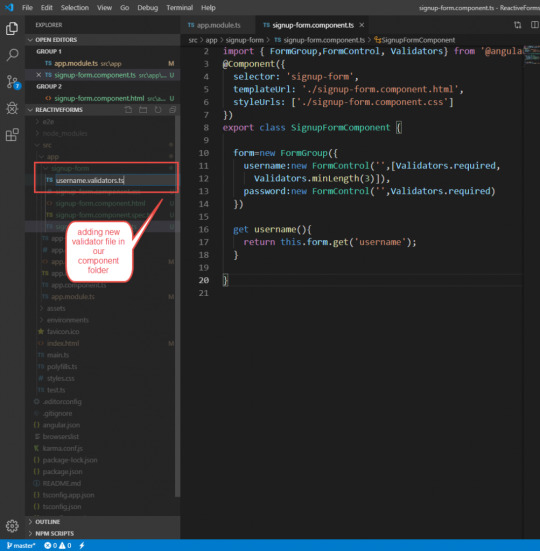Click the explorer vertical scrollbar
This screenshot has height=551, width=540.
[x=177, y=306]
